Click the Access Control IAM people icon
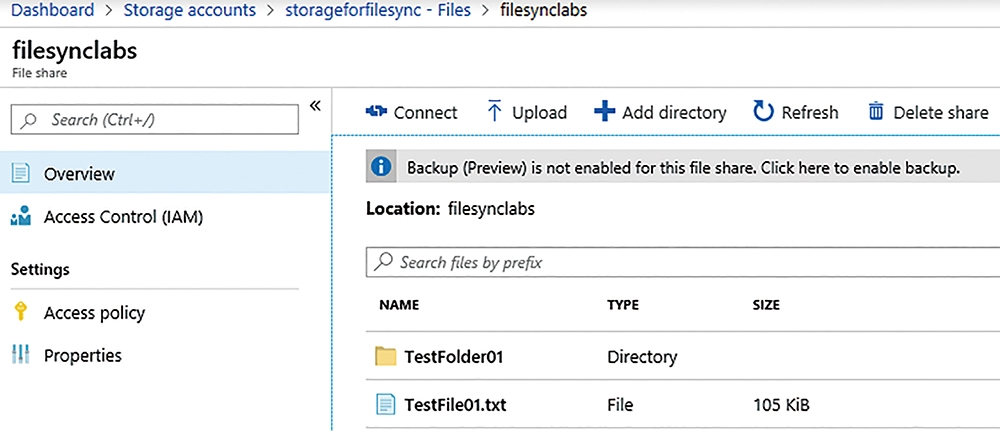The width and height of the screenshot is (1000, 431). tap(21, 217)
